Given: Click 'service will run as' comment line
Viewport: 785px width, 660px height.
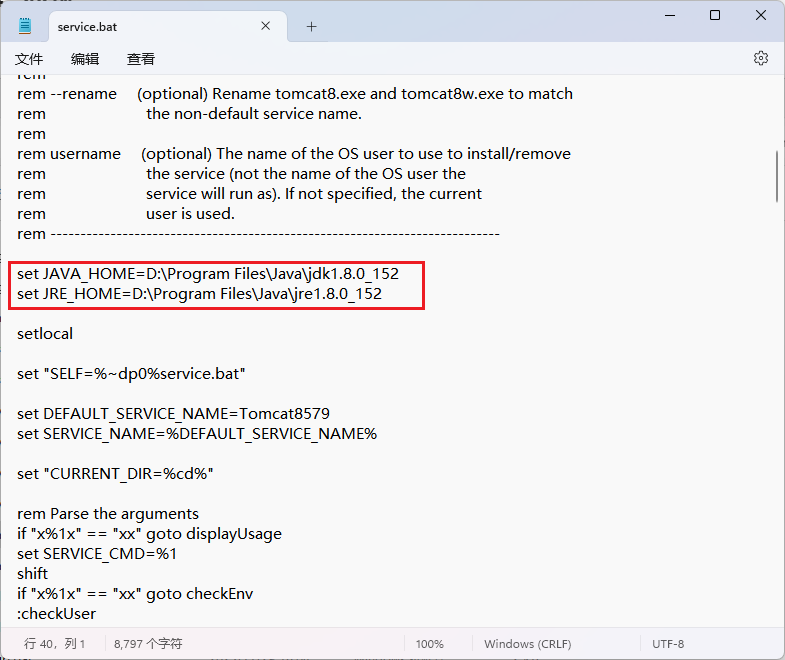Looking at the screenshot, I should pos(249,194).
